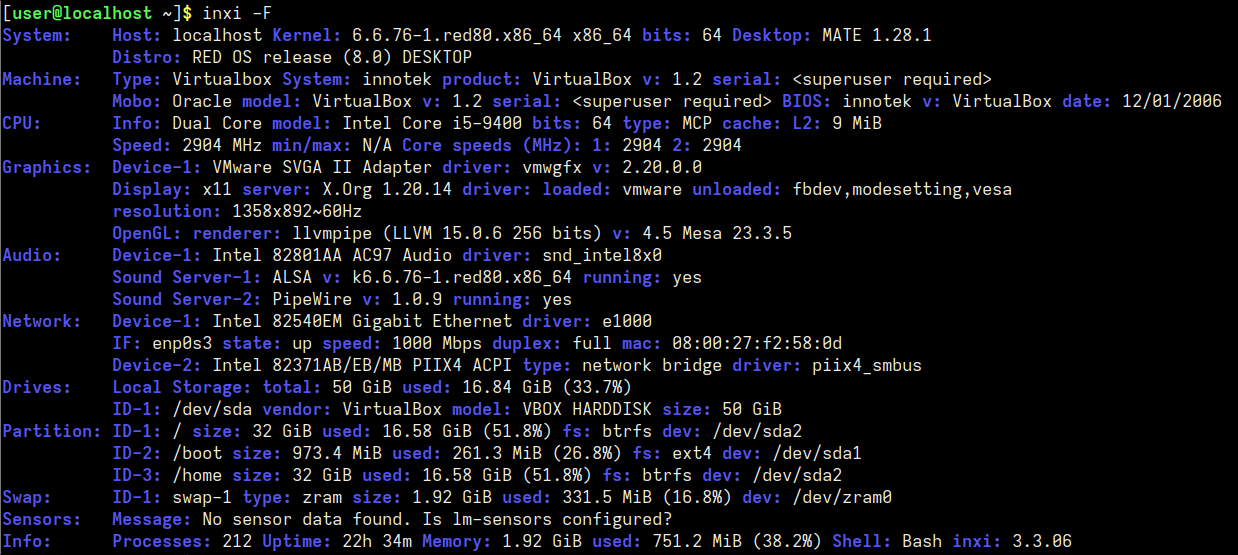This screenshot has height=555, width=1238.
Task: Click the System section label
Action: (x=37, y=36)
